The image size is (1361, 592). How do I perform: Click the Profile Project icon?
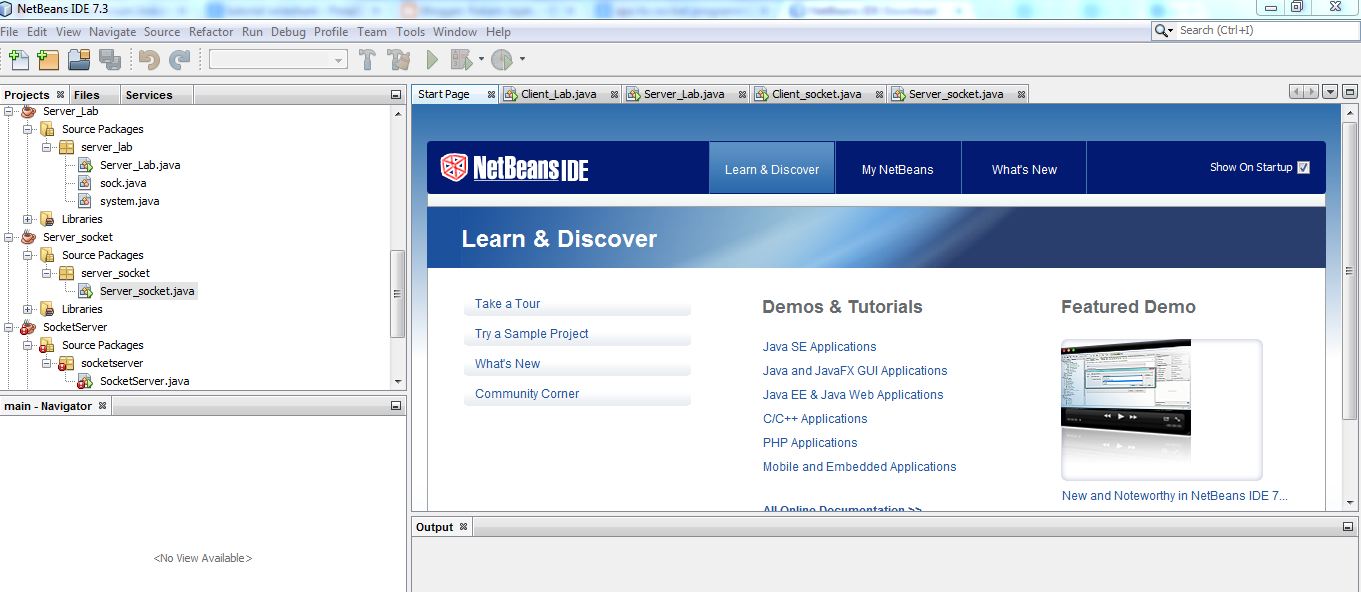(501, 60)
